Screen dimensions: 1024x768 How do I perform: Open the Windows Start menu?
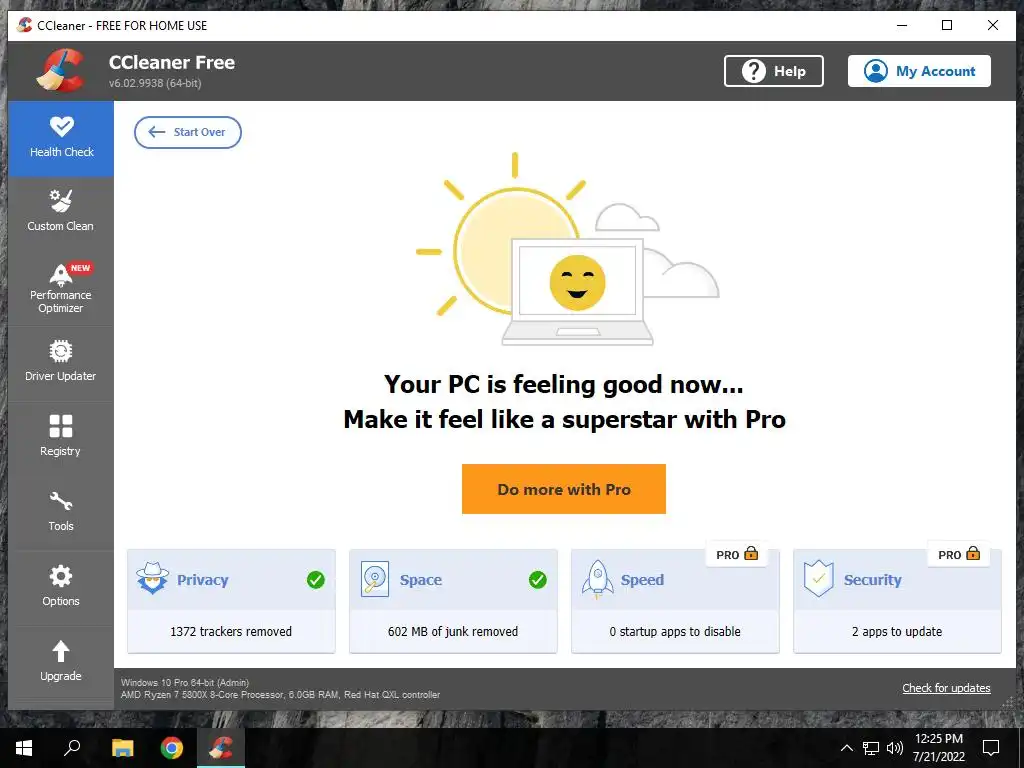pyautogui.click(x=24, y=748)
